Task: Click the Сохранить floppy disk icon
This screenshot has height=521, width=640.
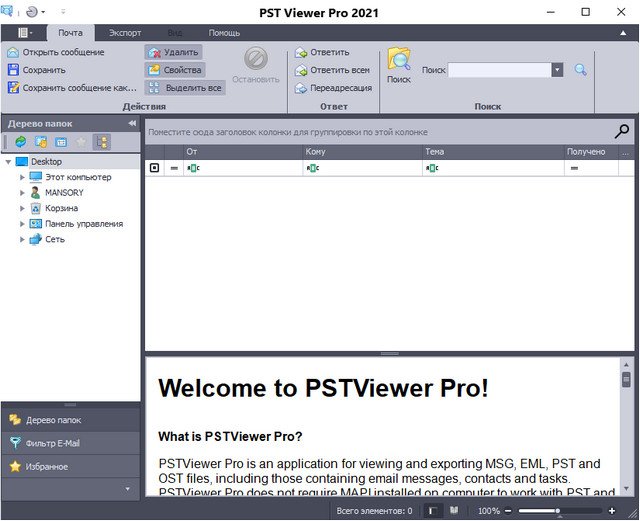Action: 13,70
